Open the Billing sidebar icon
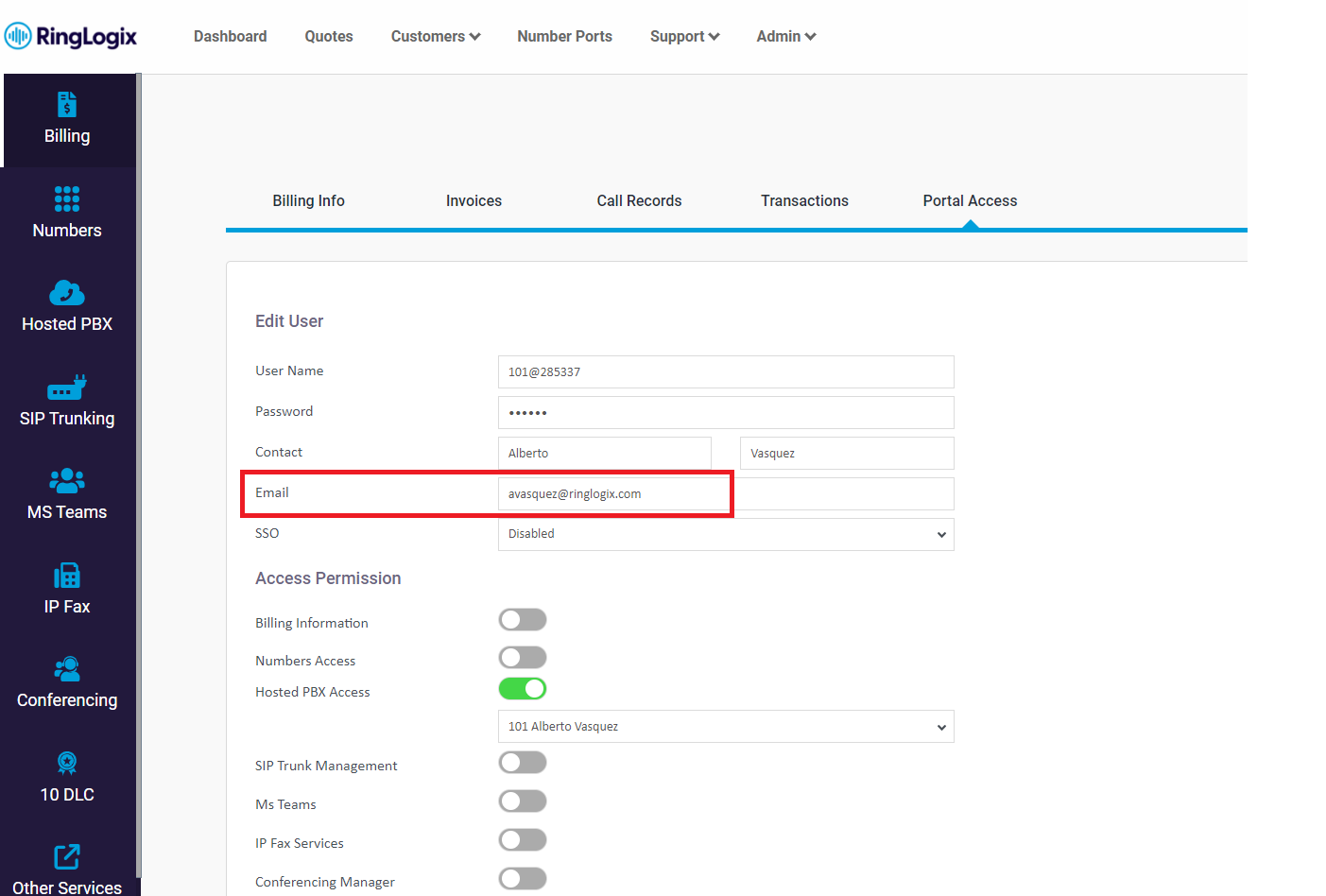 tap(67, 104)
